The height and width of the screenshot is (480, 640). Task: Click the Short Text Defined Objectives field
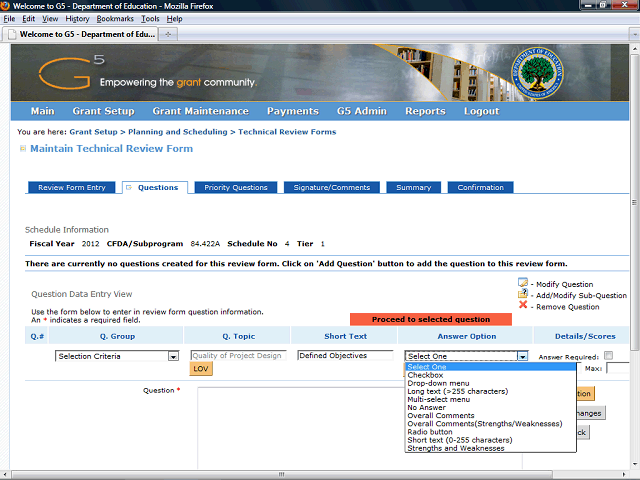[345, 356]
